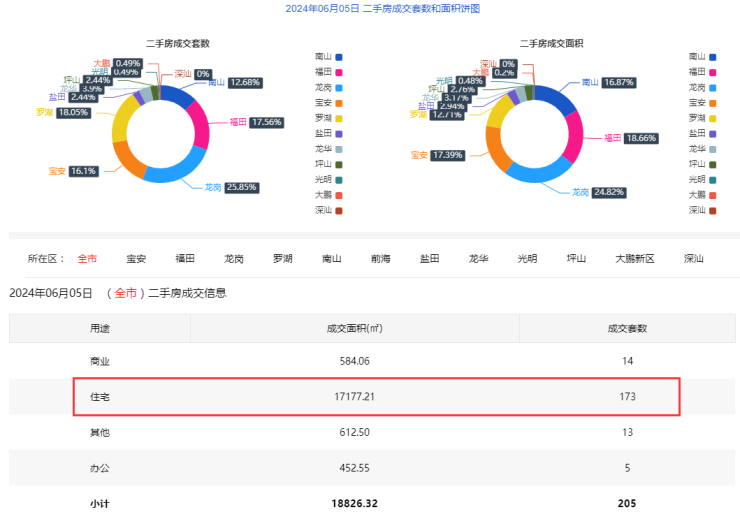Click the 龙岗 25.85% label in 成交套数 chart
The image size is (740, 526).
[232, 187]
